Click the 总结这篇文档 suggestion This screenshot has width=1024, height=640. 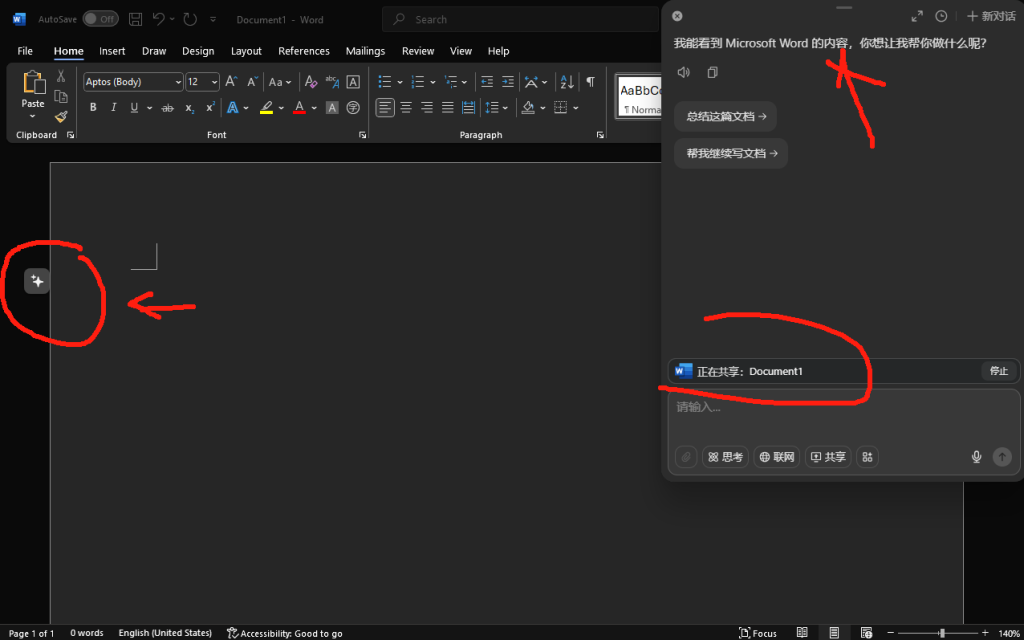click(726, 117)
